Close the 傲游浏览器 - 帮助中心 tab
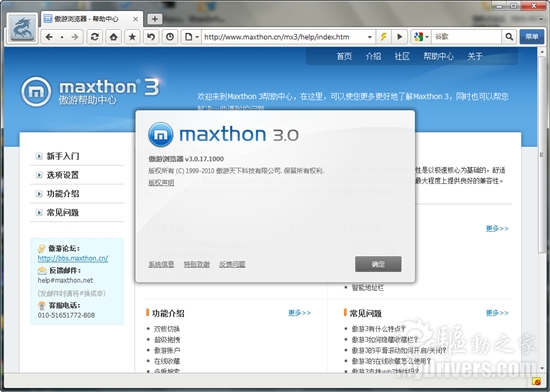Image resolution: width=550 pixels, height=392 pixels. (135, 19)
